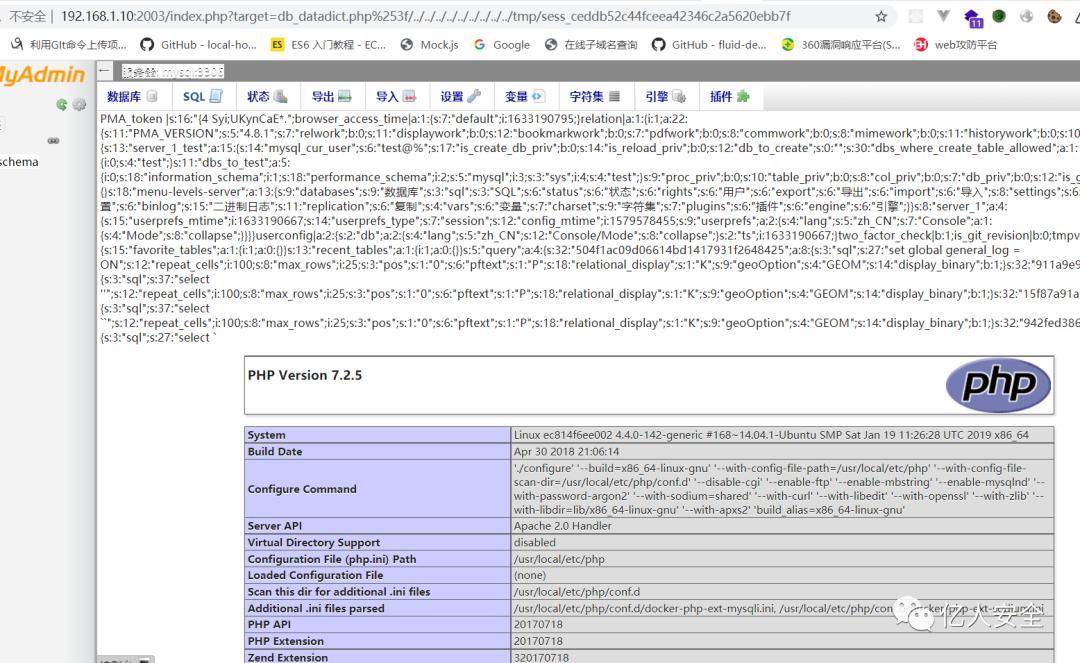Viewport: 1080px width, 663px height.
Task: Click the gray globe extension icon
Action: click(1026, 17)
